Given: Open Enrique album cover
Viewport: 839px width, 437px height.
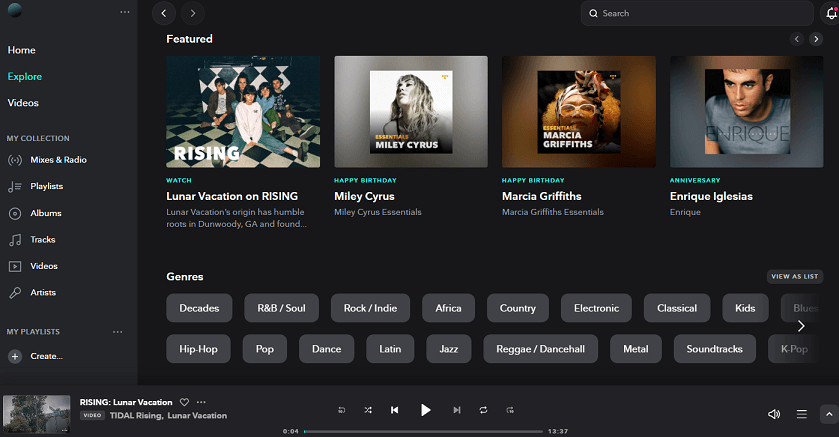Looking at the screenshot, I should [x=746, y=112].
